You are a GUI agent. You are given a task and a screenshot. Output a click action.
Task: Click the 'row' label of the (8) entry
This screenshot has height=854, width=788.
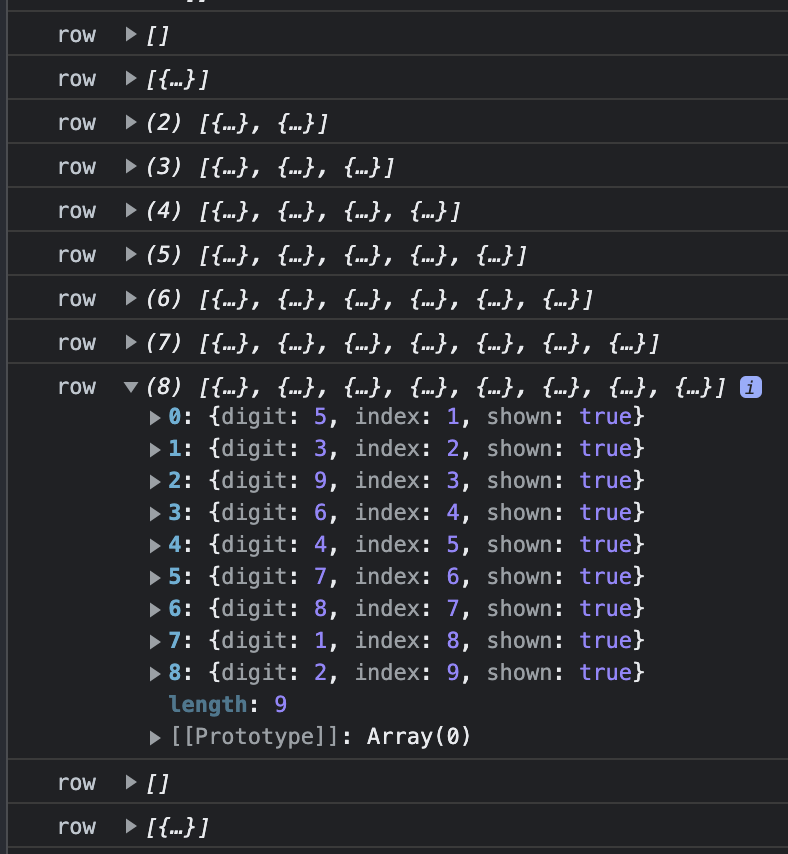77,387
